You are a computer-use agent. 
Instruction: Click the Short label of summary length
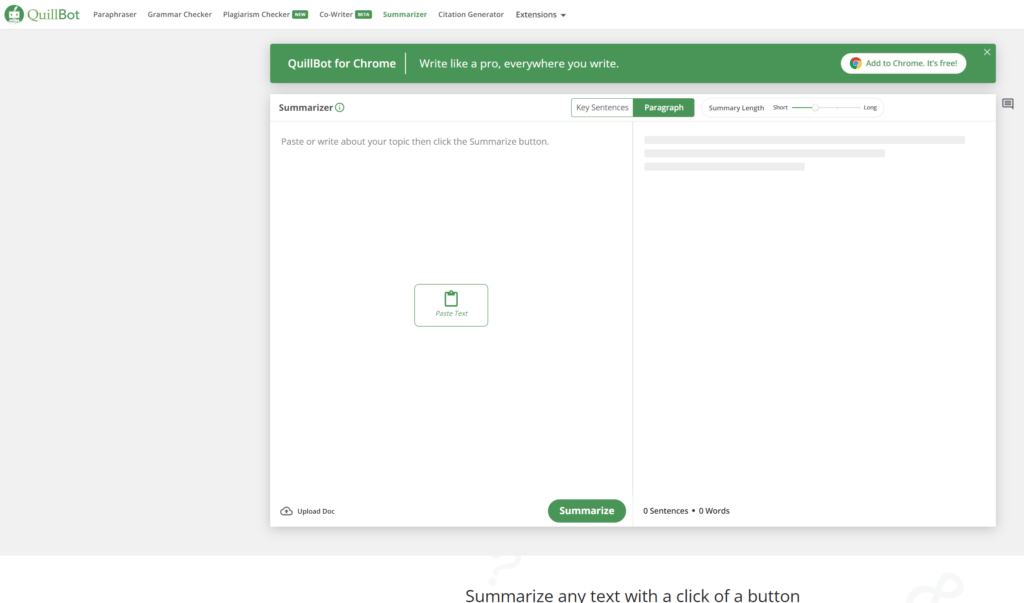coord(780,108)
